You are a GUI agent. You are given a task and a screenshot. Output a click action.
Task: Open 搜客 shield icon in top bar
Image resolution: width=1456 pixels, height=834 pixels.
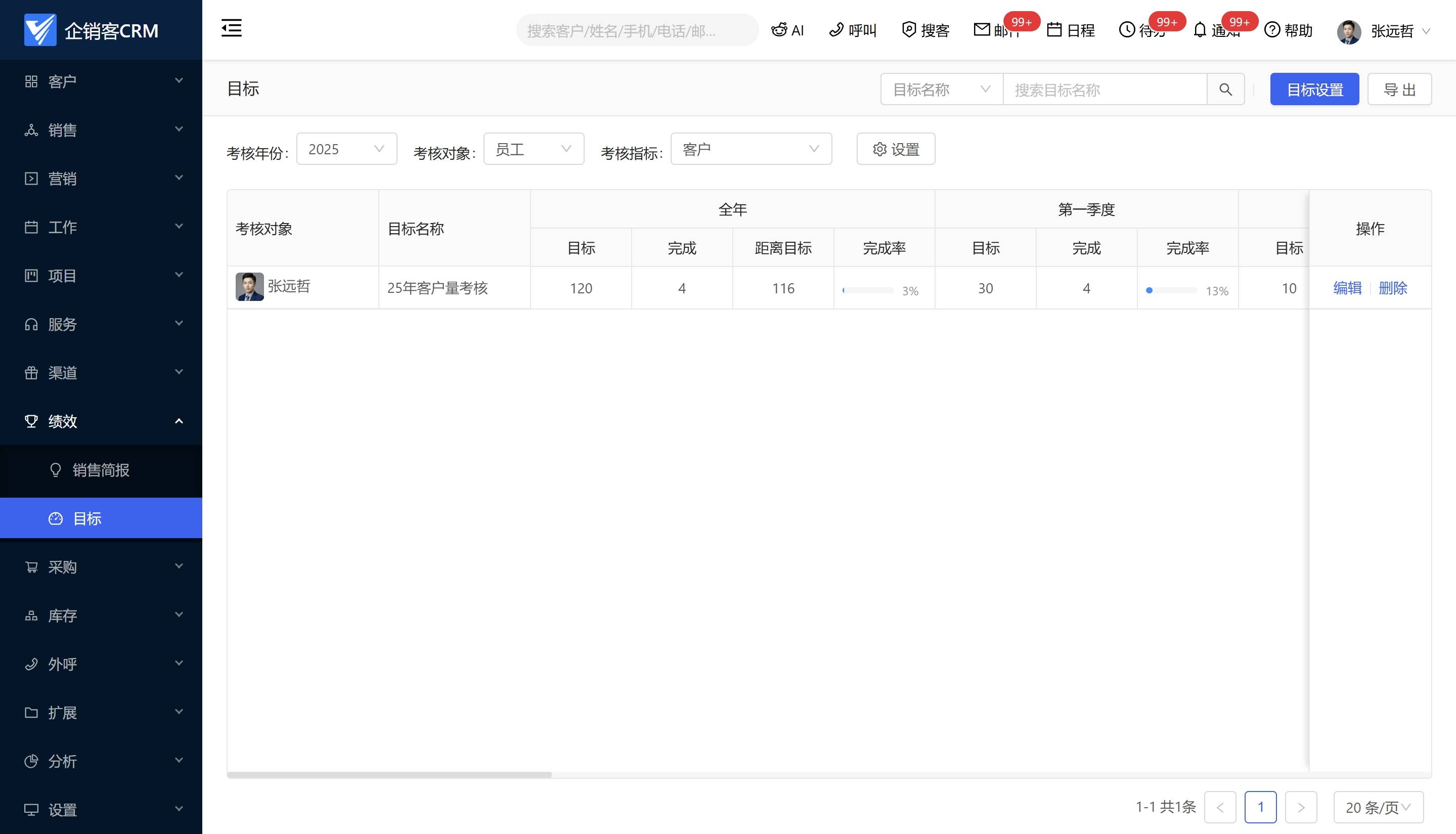tap(908, 30)
